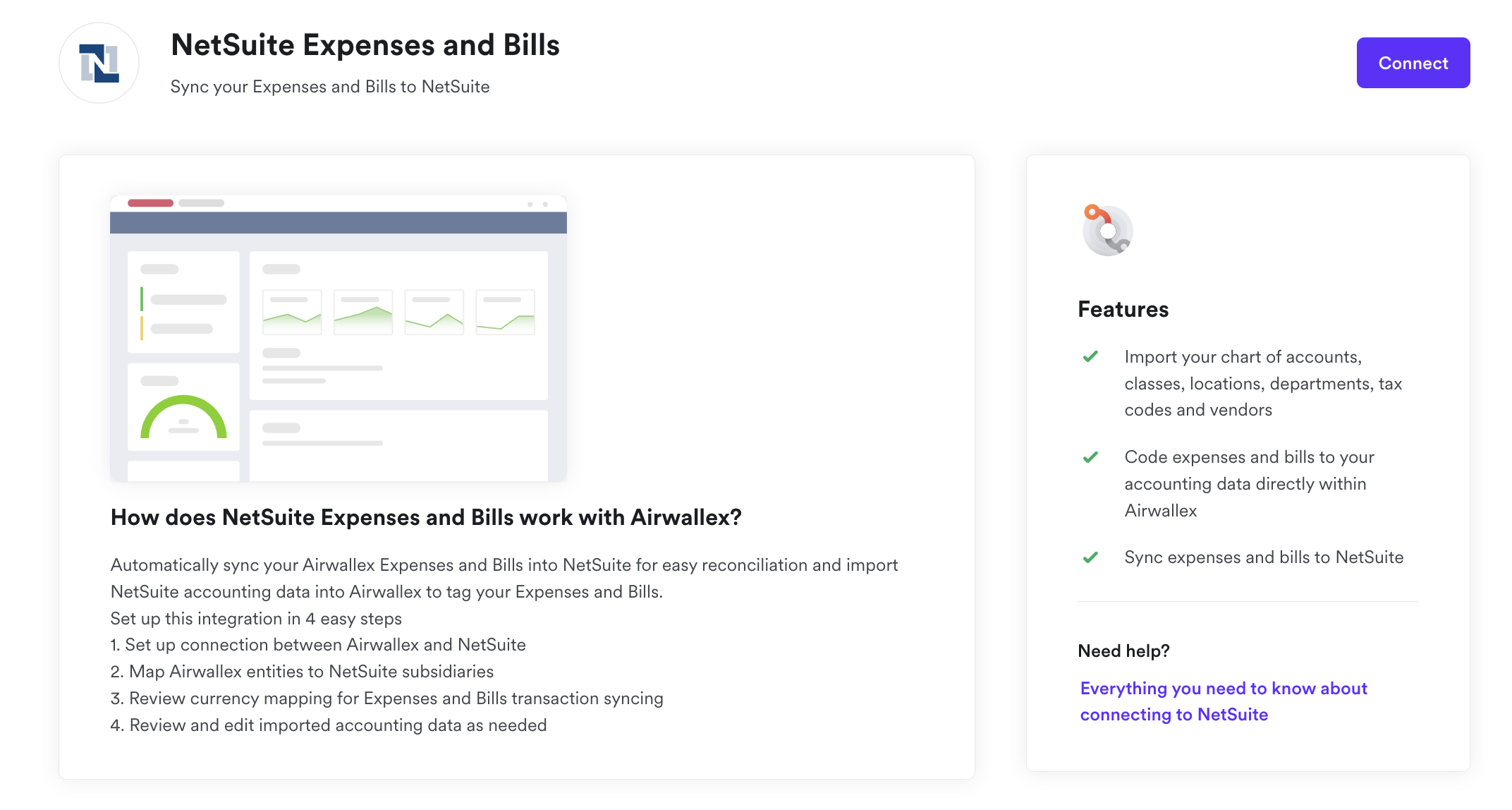This screenshot has height=810, width=1512.
Task: Click step 3 Review currency mapping text
Action: pos(386,699)
